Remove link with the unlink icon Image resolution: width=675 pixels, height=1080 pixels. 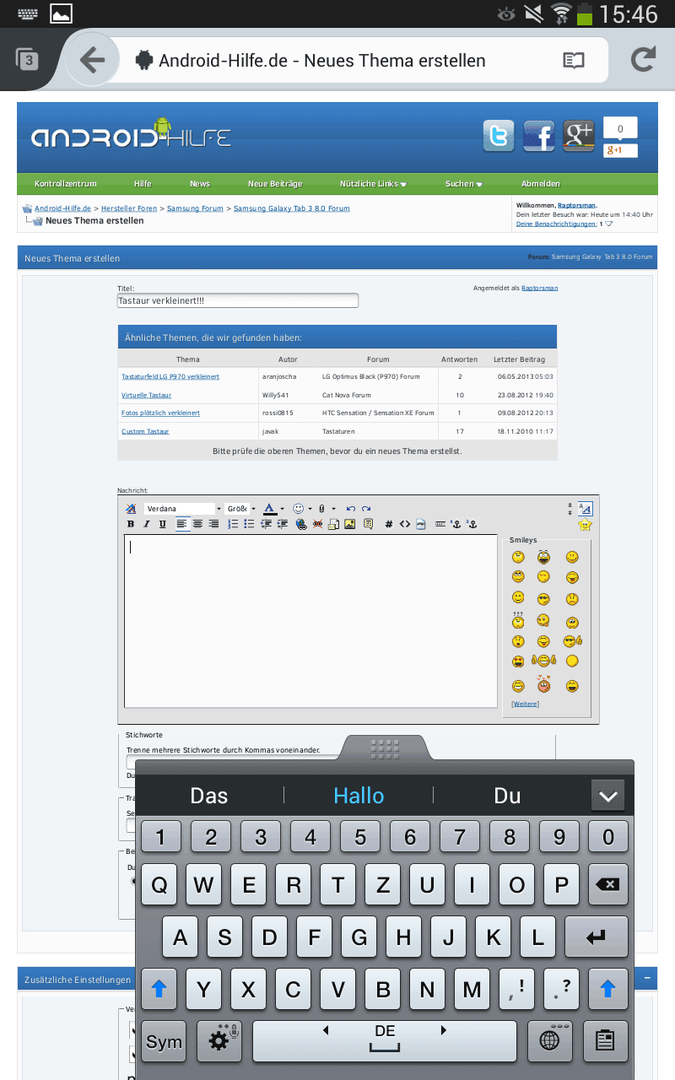(x=318, y=524)
